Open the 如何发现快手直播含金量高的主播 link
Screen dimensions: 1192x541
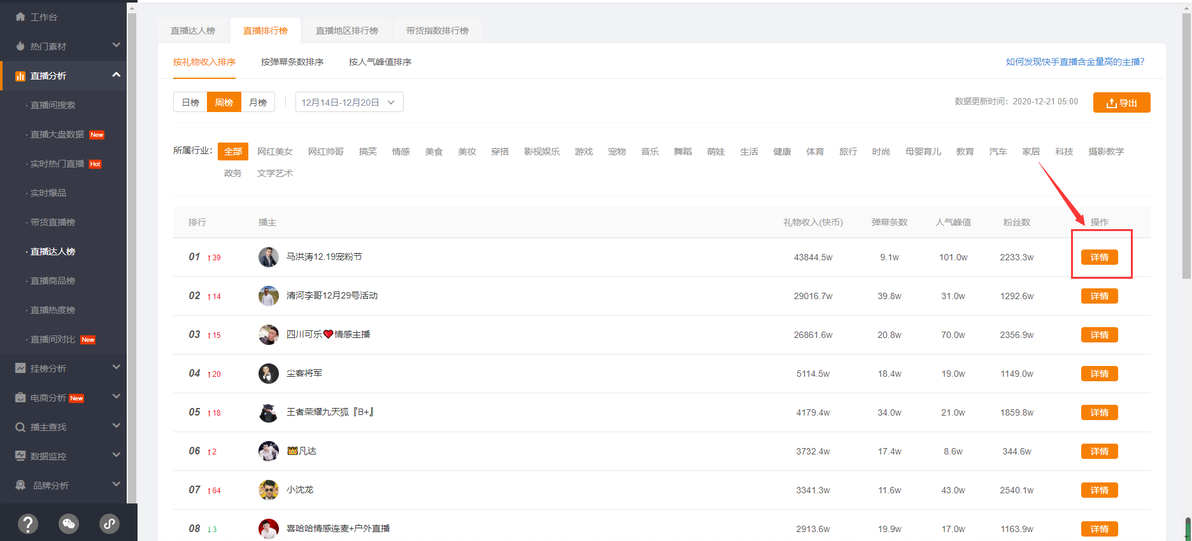1074,62
